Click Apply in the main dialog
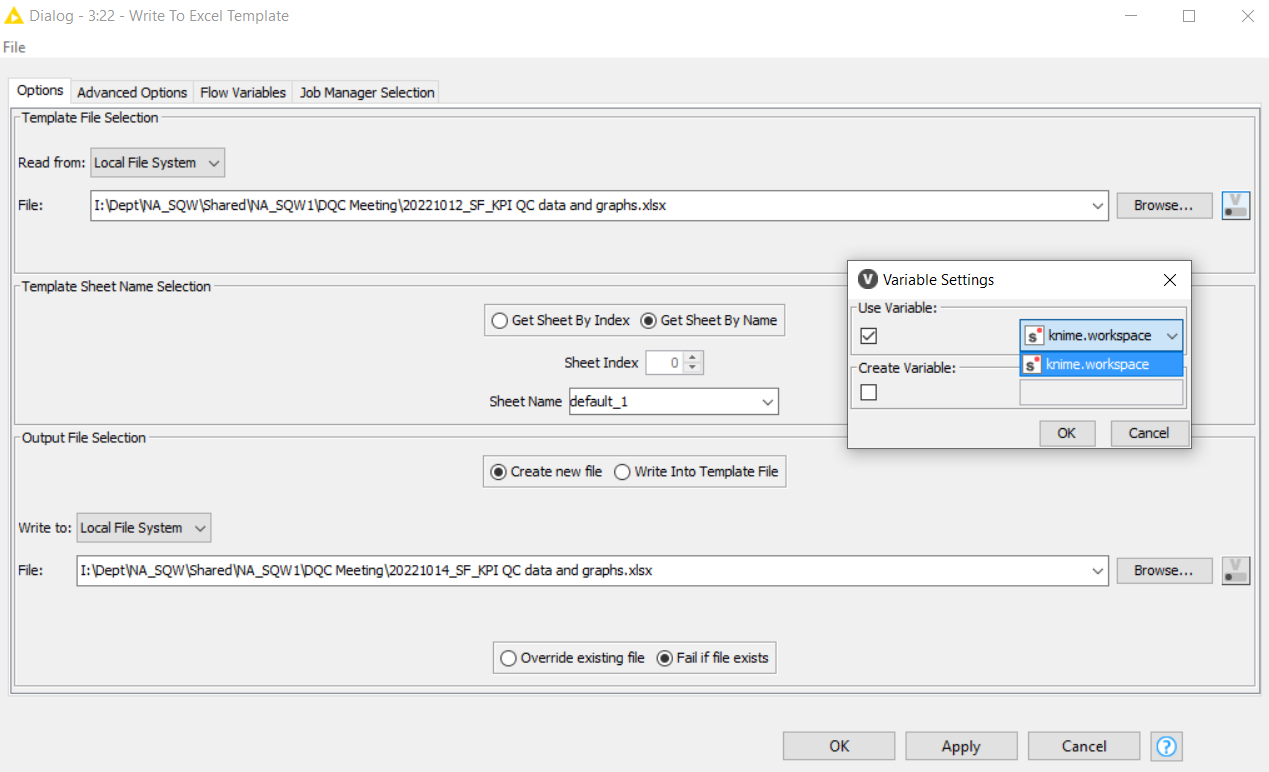Image resolution: width=1269 pixels, height=772 pixels. click(961, 746)
